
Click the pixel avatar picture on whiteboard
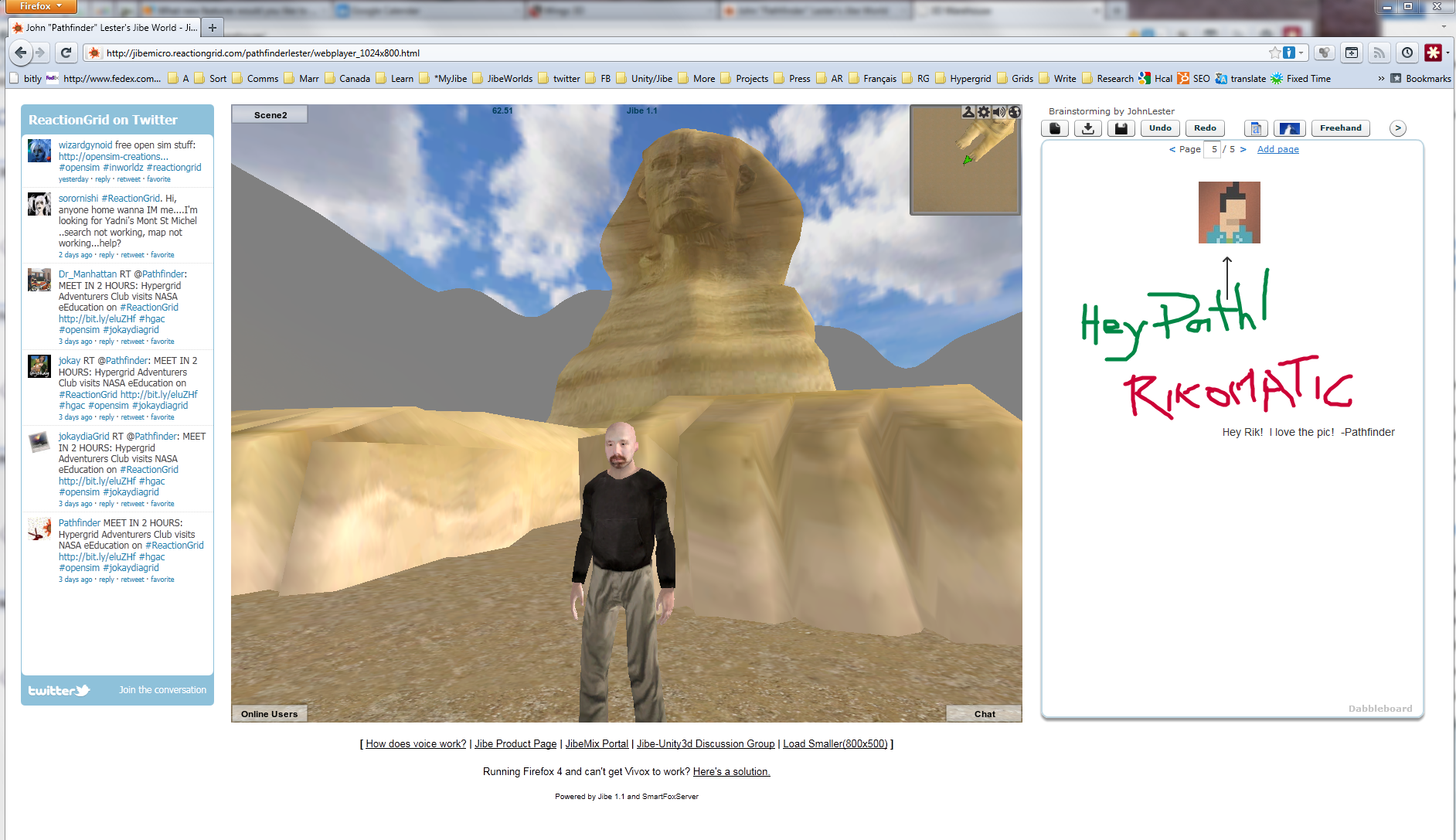click(x=1229, y=213)
